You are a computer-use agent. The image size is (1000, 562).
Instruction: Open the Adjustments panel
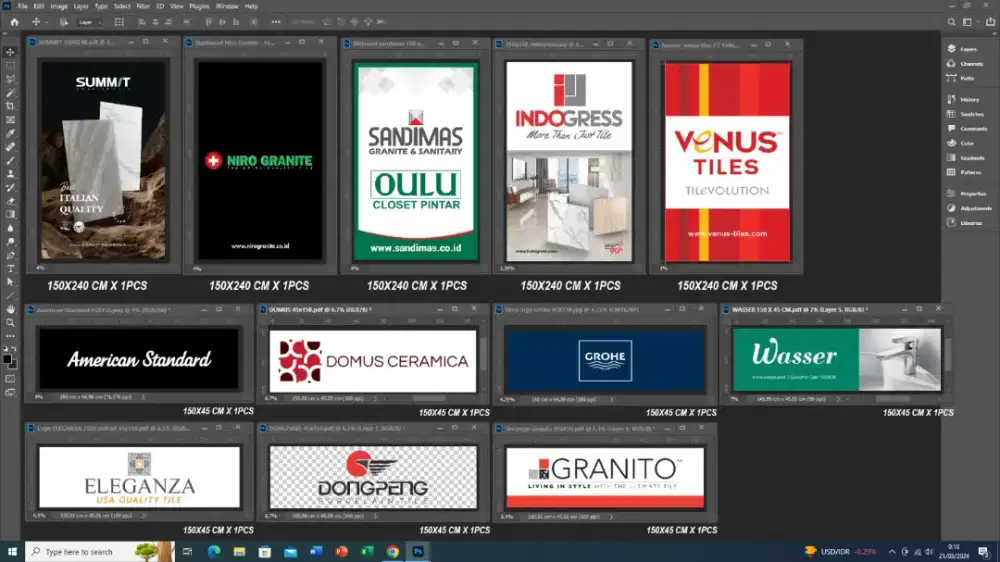969,208
